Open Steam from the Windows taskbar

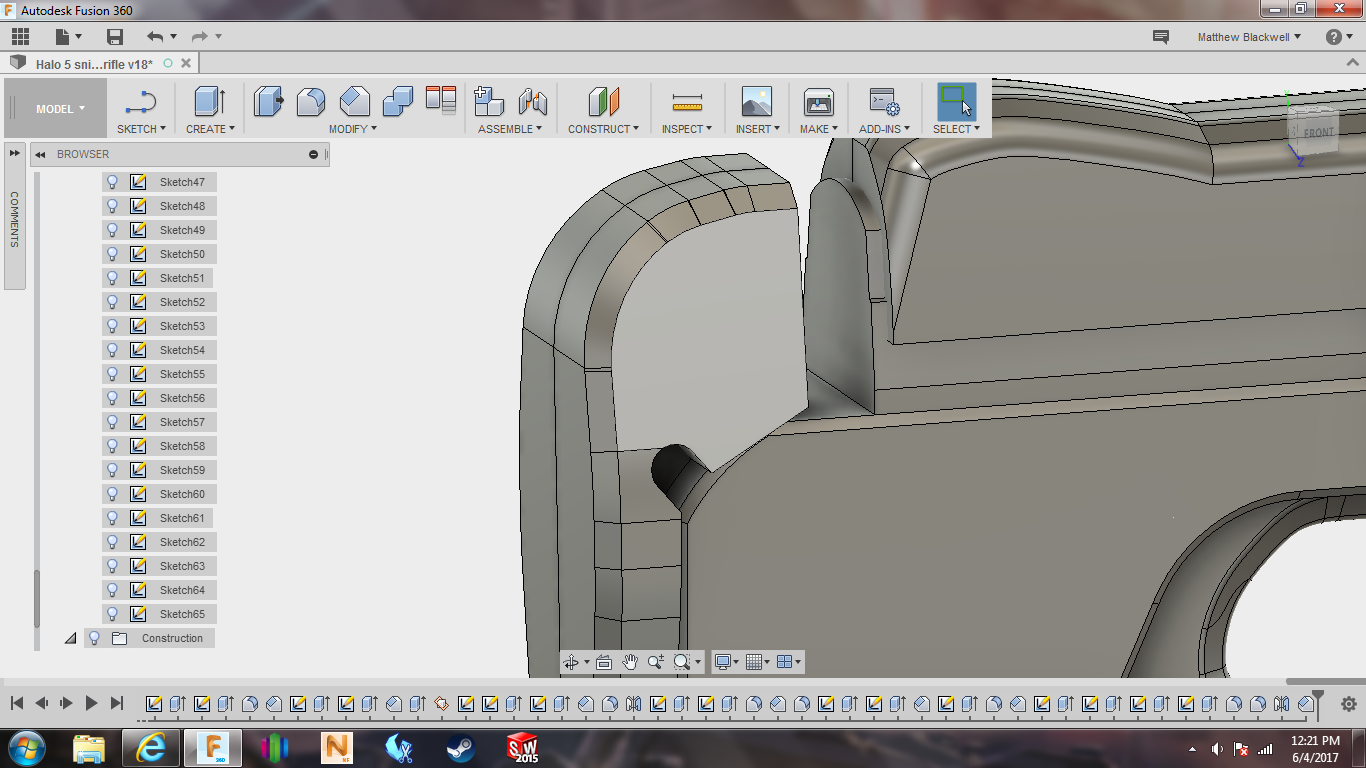click(461, 748)
